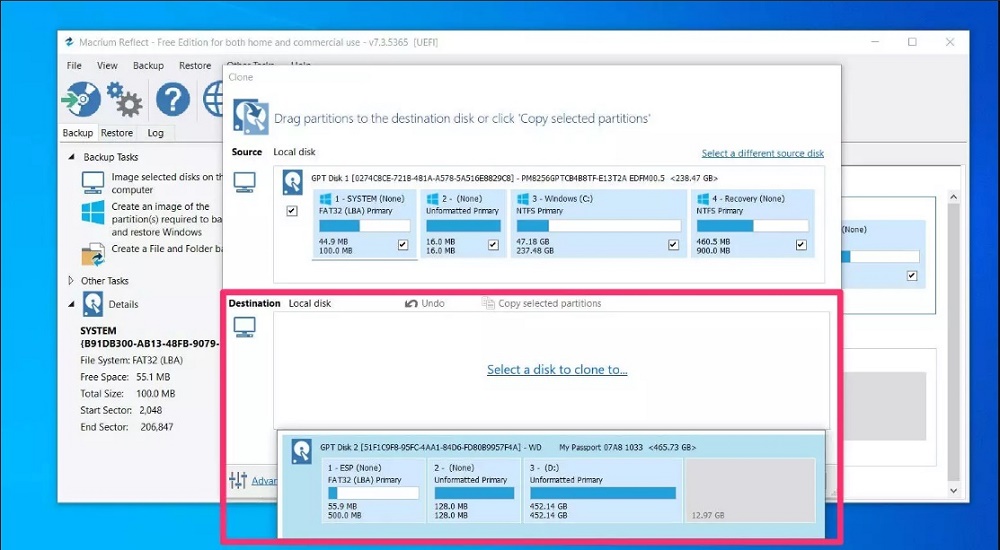1000x550 pixels.
Task: Click the Clone dialog disk icon
Action: pyautogui.click(x=251, y=116)
